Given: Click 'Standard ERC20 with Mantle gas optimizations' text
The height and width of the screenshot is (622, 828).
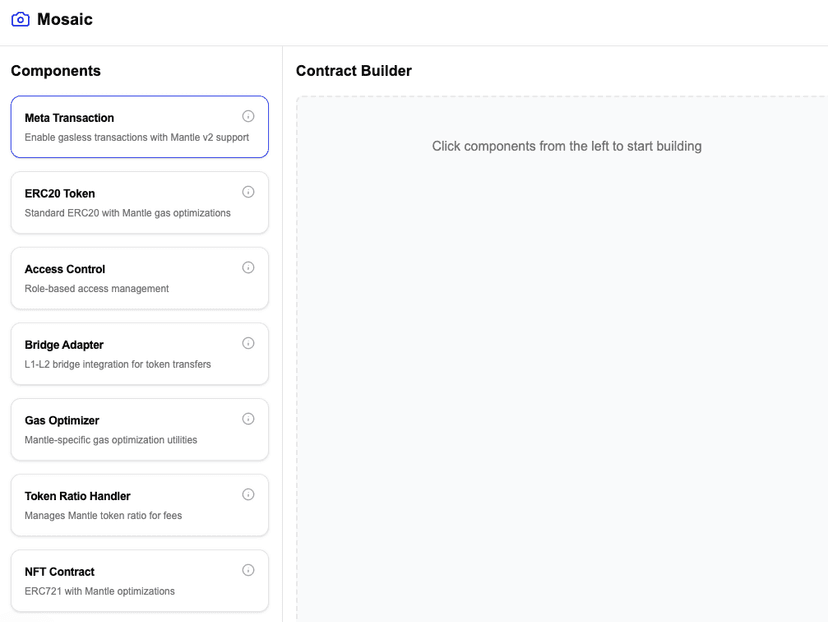Looking at the screenshot, I should tap(128, 213).
